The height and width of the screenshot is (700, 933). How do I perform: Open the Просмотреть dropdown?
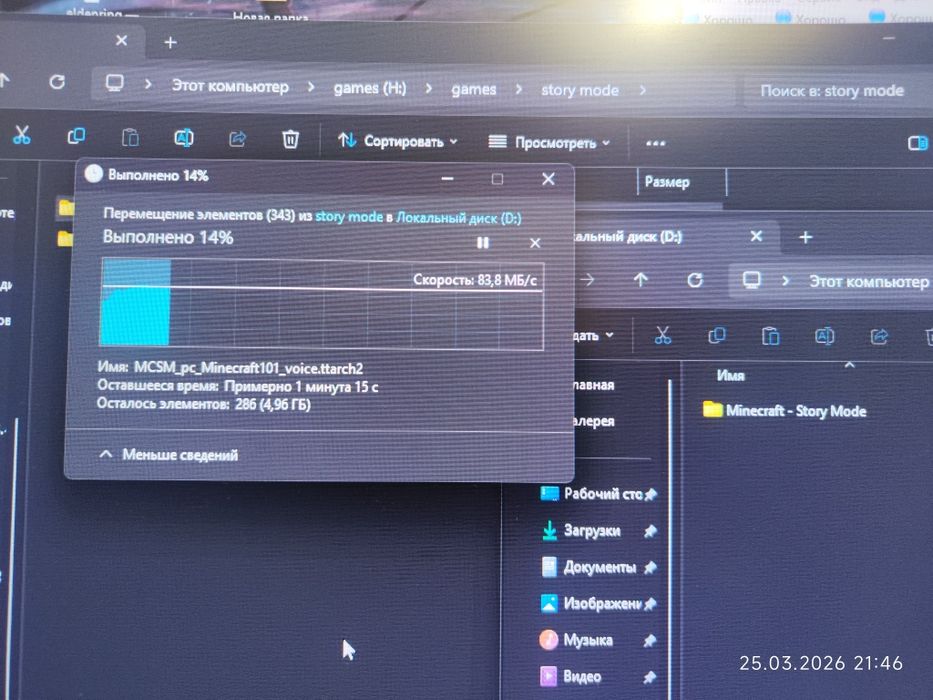[549, 142]
